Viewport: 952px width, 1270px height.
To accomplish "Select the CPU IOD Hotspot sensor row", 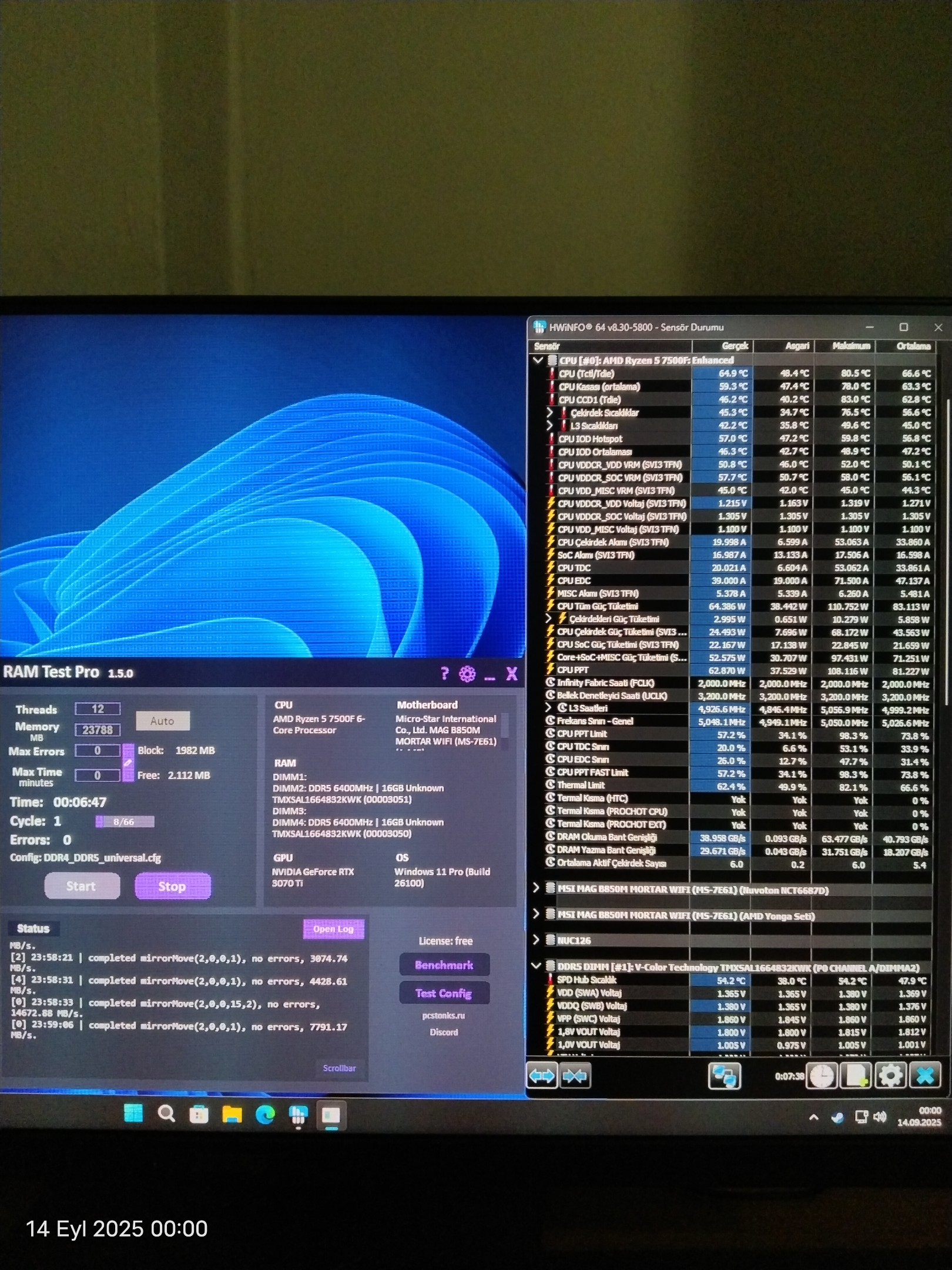I will click(739, 439).
